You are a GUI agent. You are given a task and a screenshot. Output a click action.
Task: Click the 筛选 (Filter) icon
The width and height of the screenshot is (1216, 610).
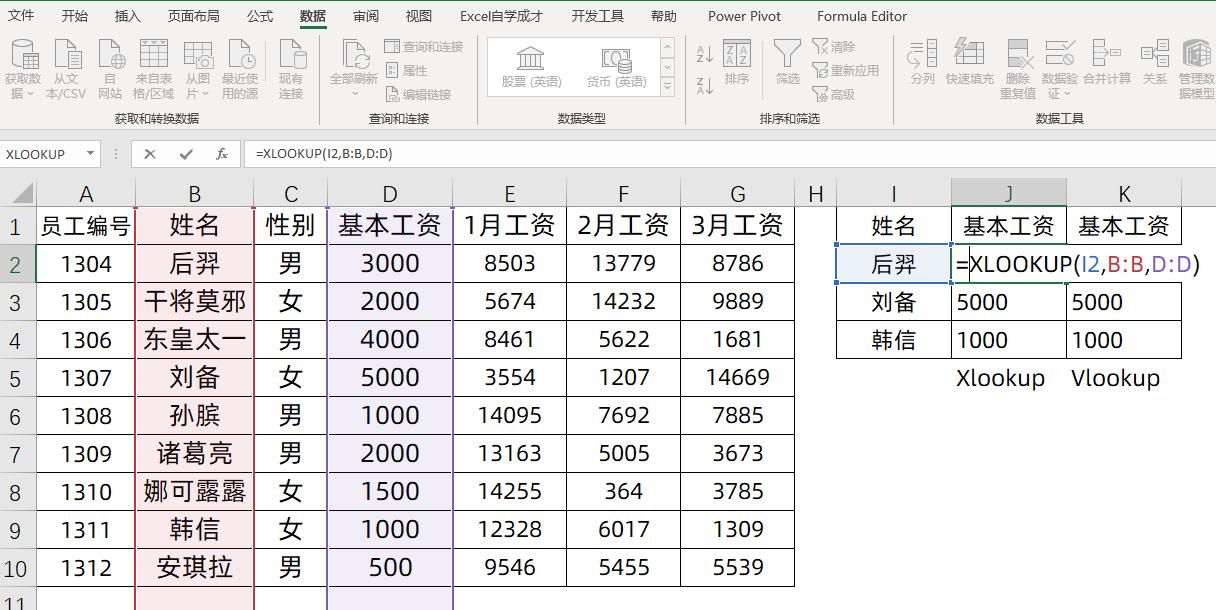point(786,62)
